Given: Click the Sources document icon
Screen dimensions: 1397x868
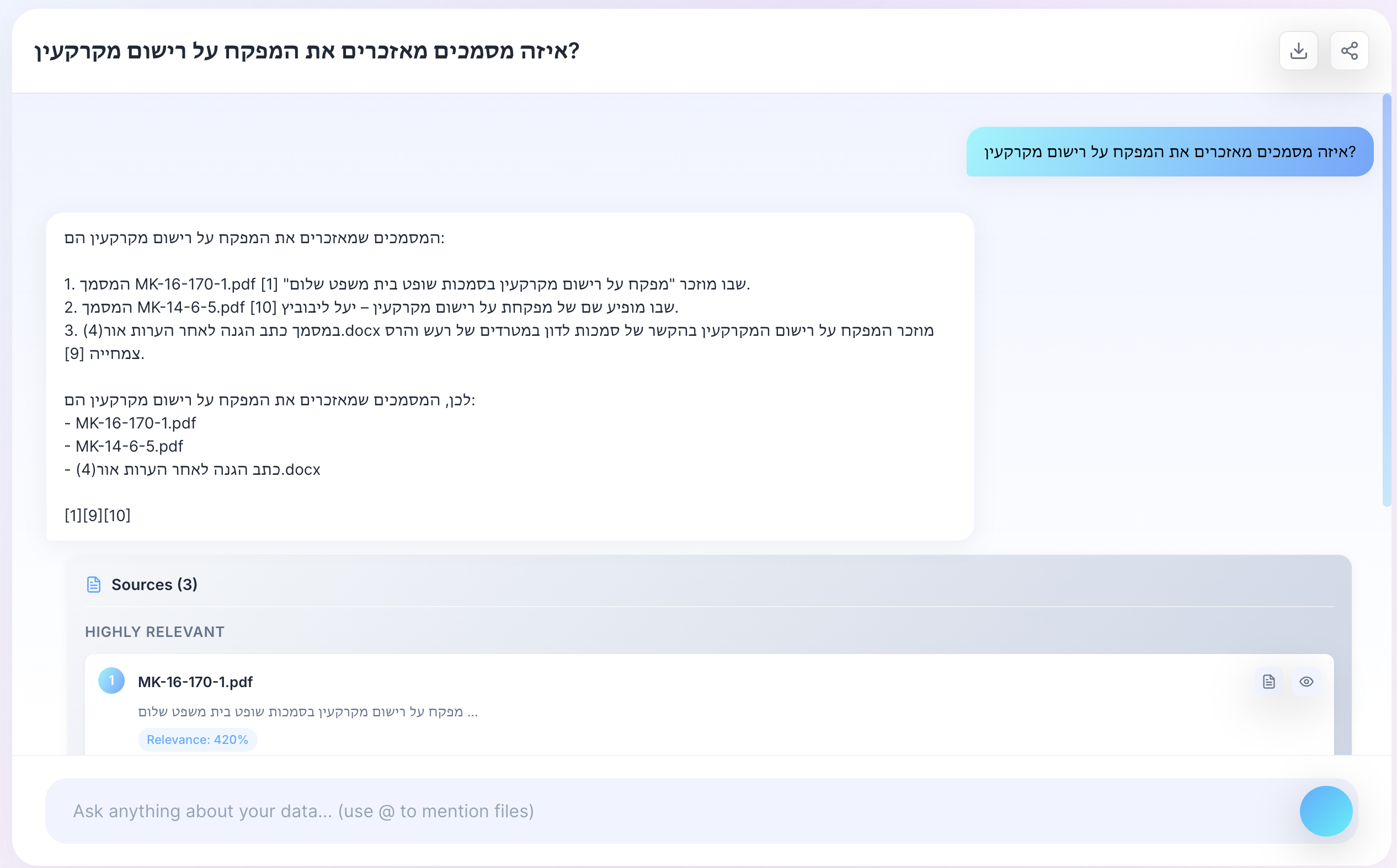Looking at the screenshot, I should pyautogui.click(x=94, y=585).
